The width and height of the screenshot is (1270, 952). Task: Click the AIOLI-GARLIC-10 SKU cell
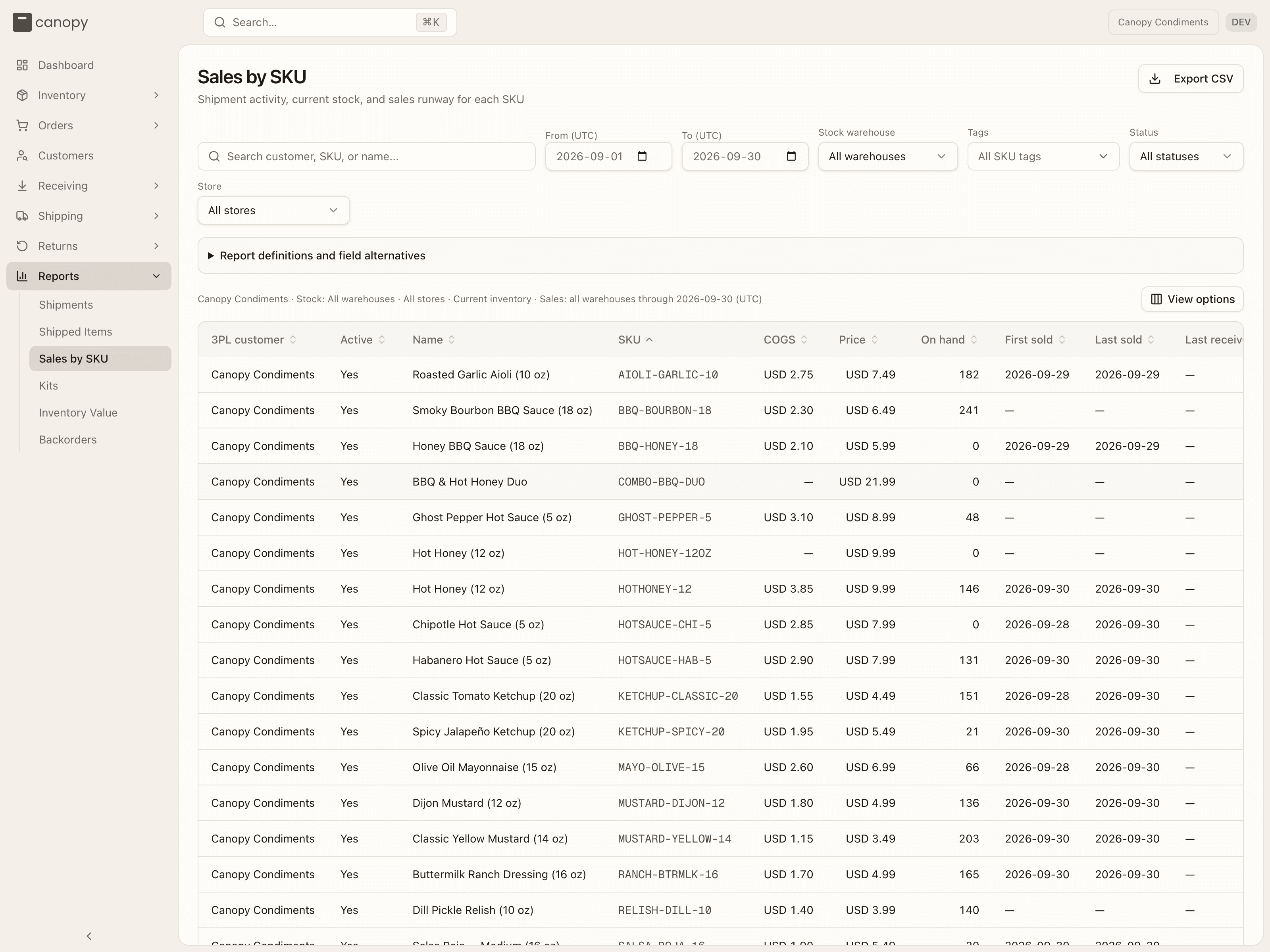(x=668, y=375)
